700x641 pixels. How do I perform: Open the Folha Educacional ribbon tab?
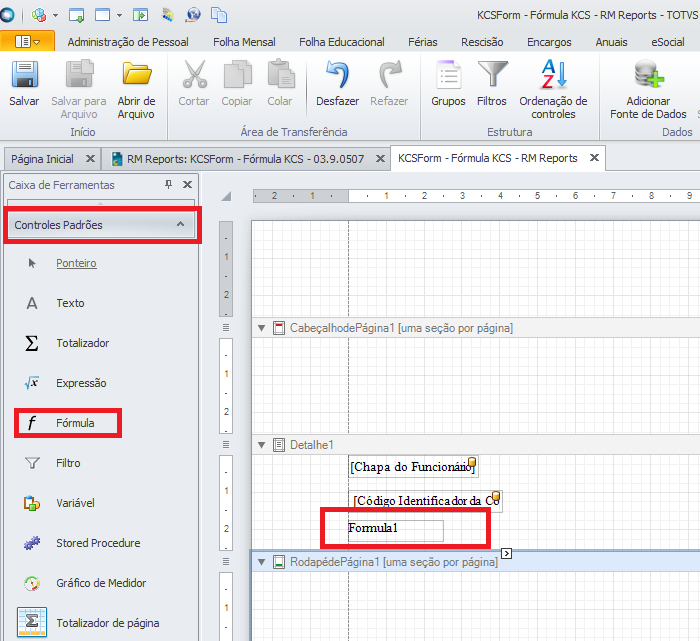click(342, 42)
